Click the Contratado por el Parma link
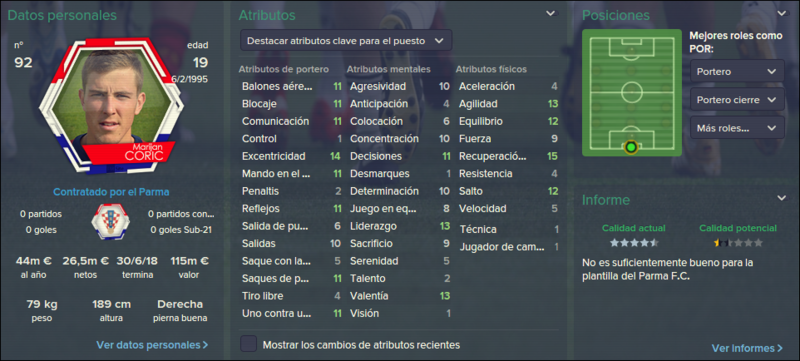 tap(111, 192)
